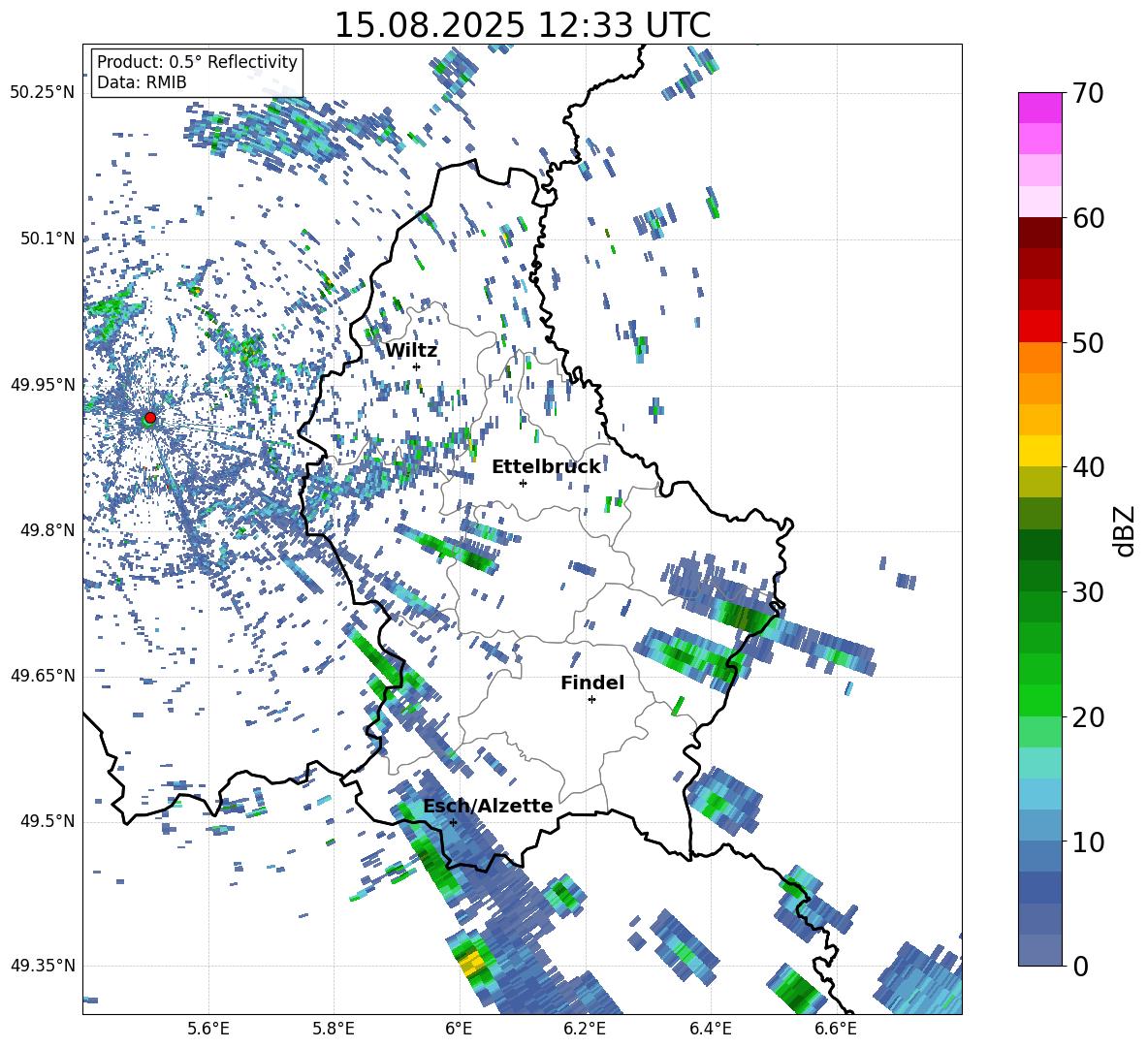Click the 60 colorbar tick value
The image size is (1148, 1048).
click(1088, 218)
